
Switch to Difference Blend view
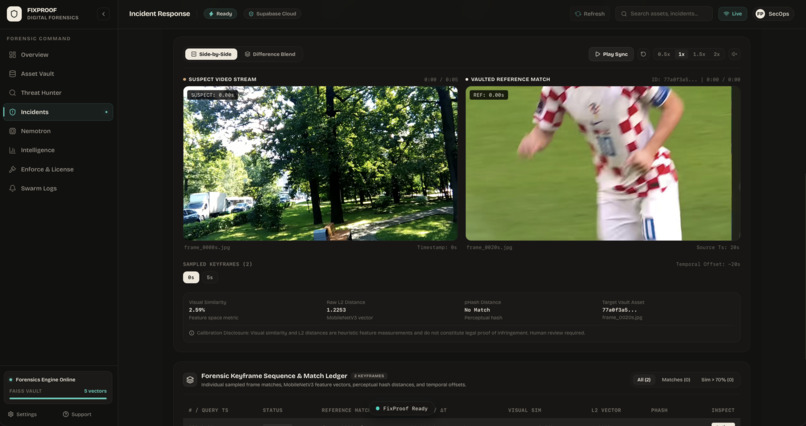point(270,54)
